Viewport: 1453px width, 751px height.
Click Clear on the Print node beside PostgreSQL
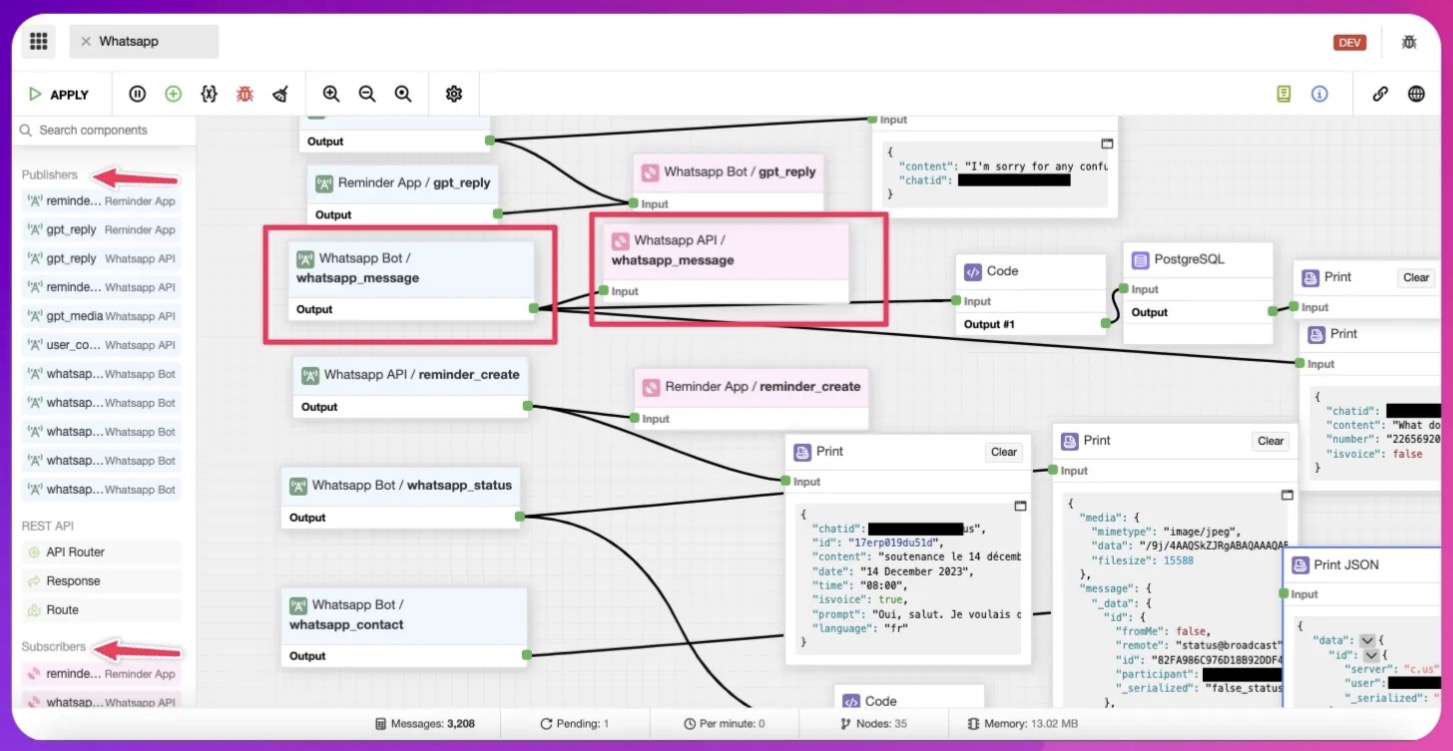pos(1415,278)
